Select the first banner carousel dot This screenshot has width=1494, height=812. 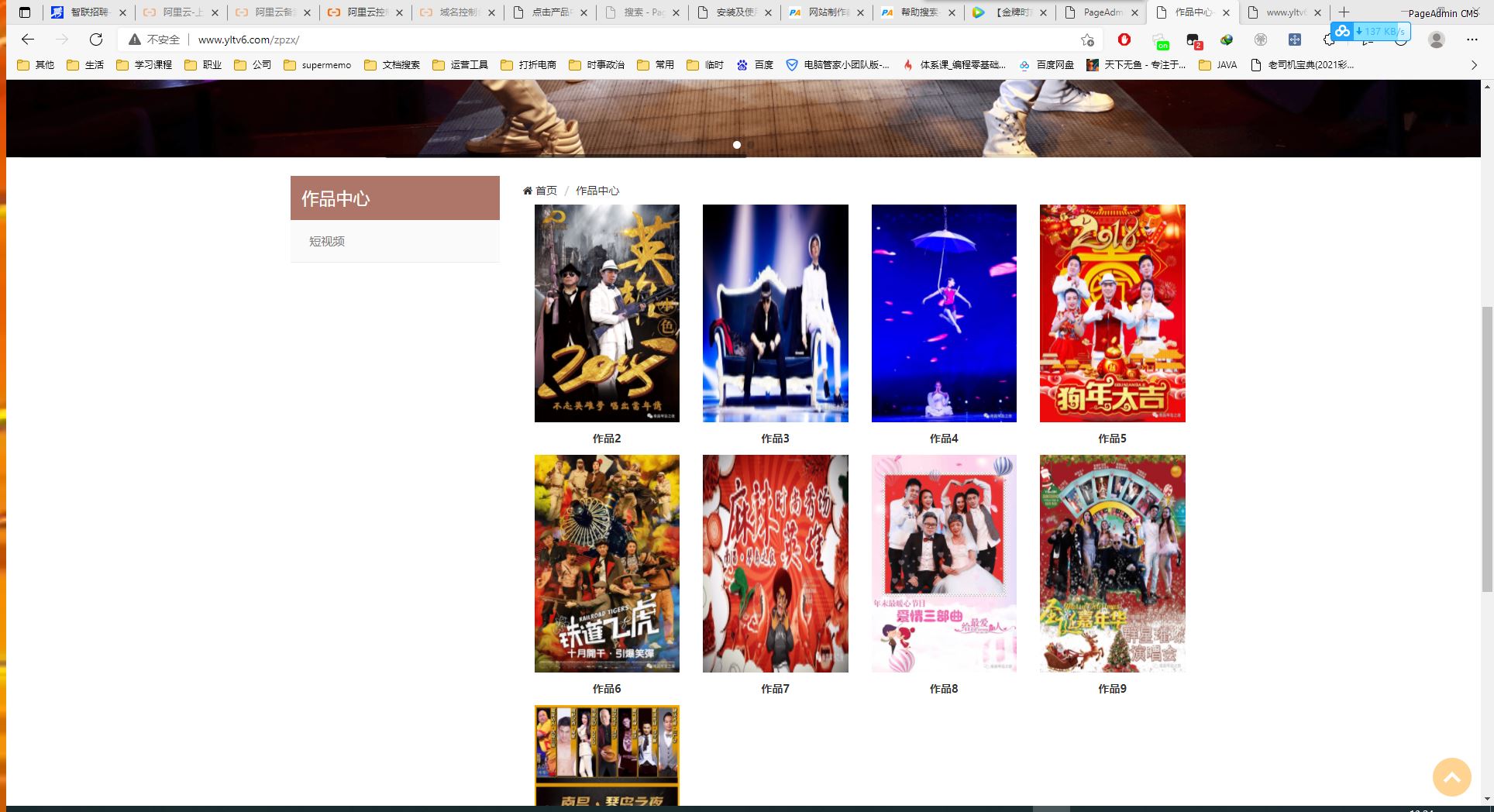click(737, 145)
